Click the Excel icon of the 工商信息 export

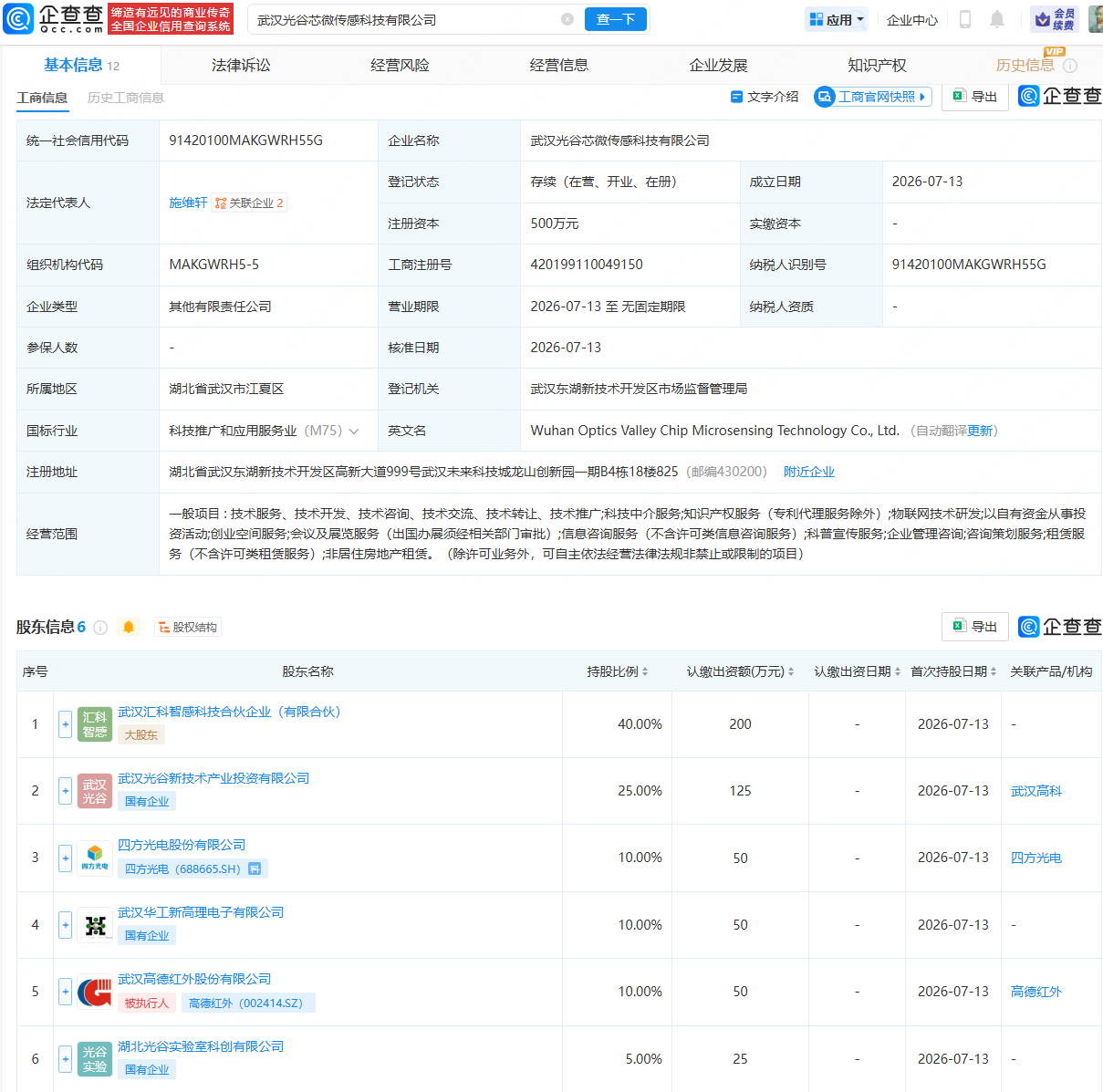click(x=959, y=96)
